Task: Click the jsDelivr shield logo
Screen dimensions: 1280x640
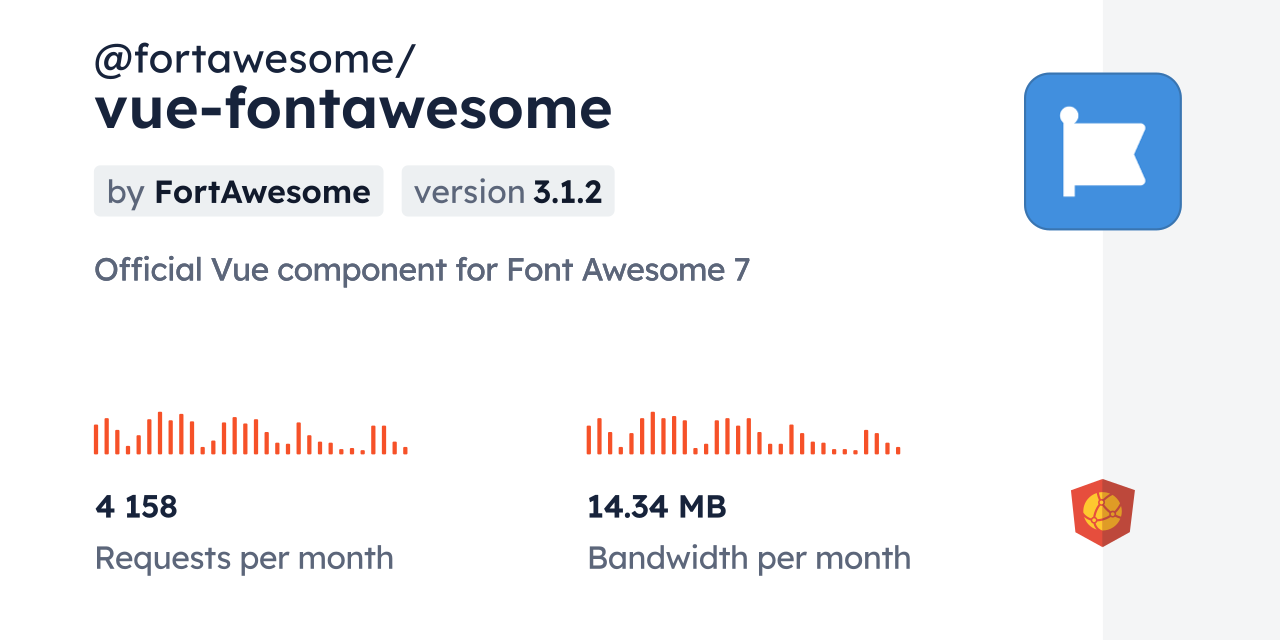Action: pyautogui.click(x=1102, y=513)
